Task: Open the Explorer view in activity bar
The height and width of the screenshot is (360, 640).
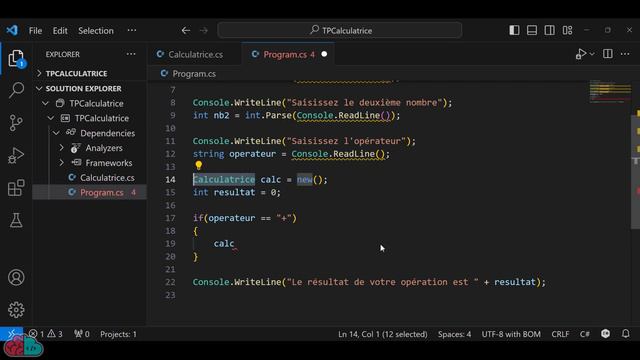Action: coord(16,58)
